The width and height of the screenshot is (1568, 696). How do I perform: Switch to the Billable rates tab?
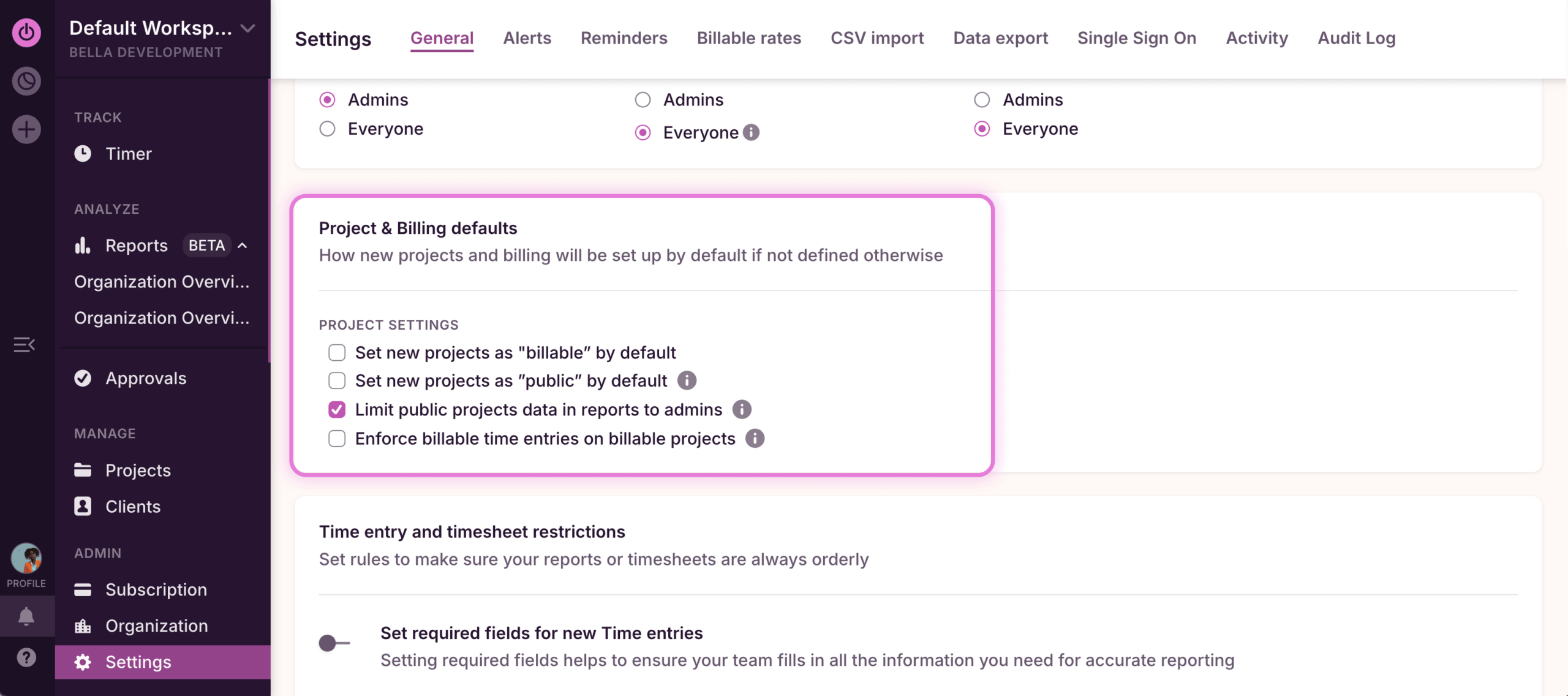coord(748,38)
